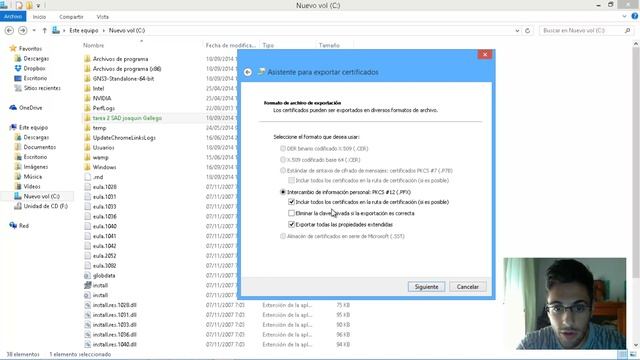Select file install.res.1028.dll

pos(115,305)
